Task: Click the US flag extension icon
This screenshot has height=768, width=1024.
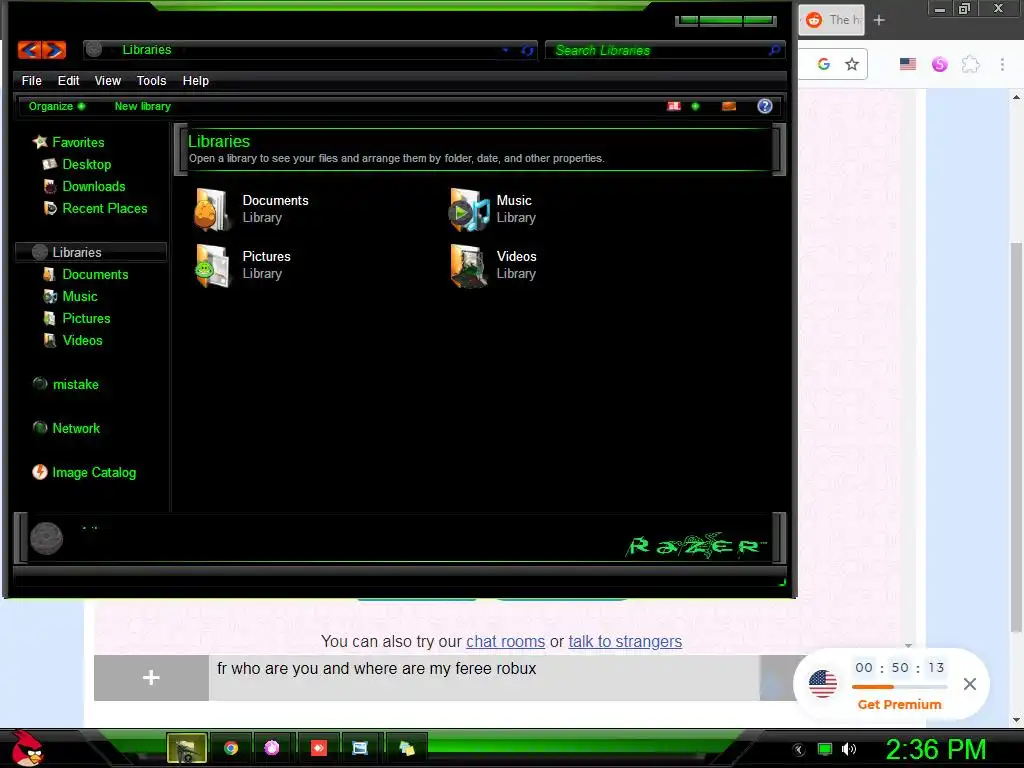Action: [x=908, y=64]
